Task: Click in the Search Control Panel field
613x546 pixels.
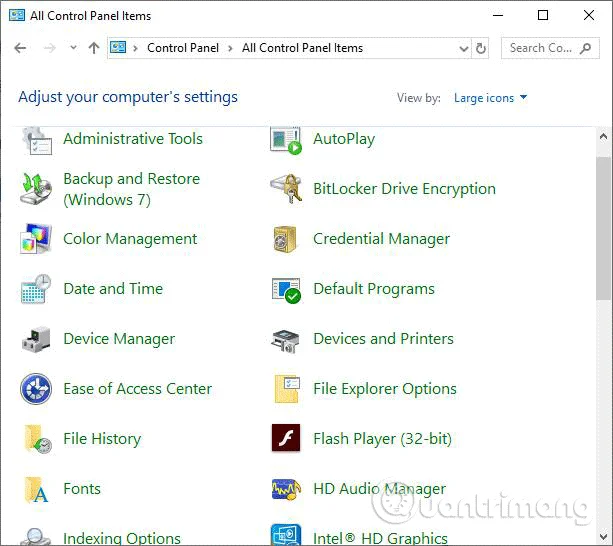Action: pos(550,48)
